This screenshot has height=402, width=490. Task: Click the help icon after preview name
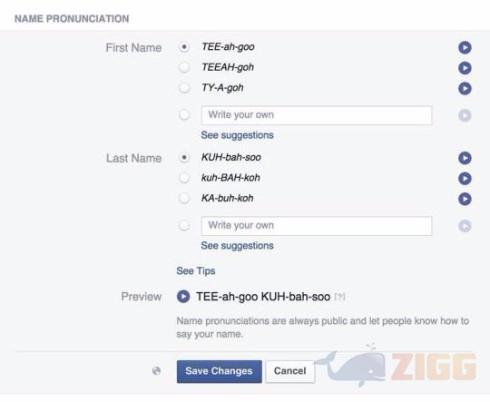coord(340,296)
